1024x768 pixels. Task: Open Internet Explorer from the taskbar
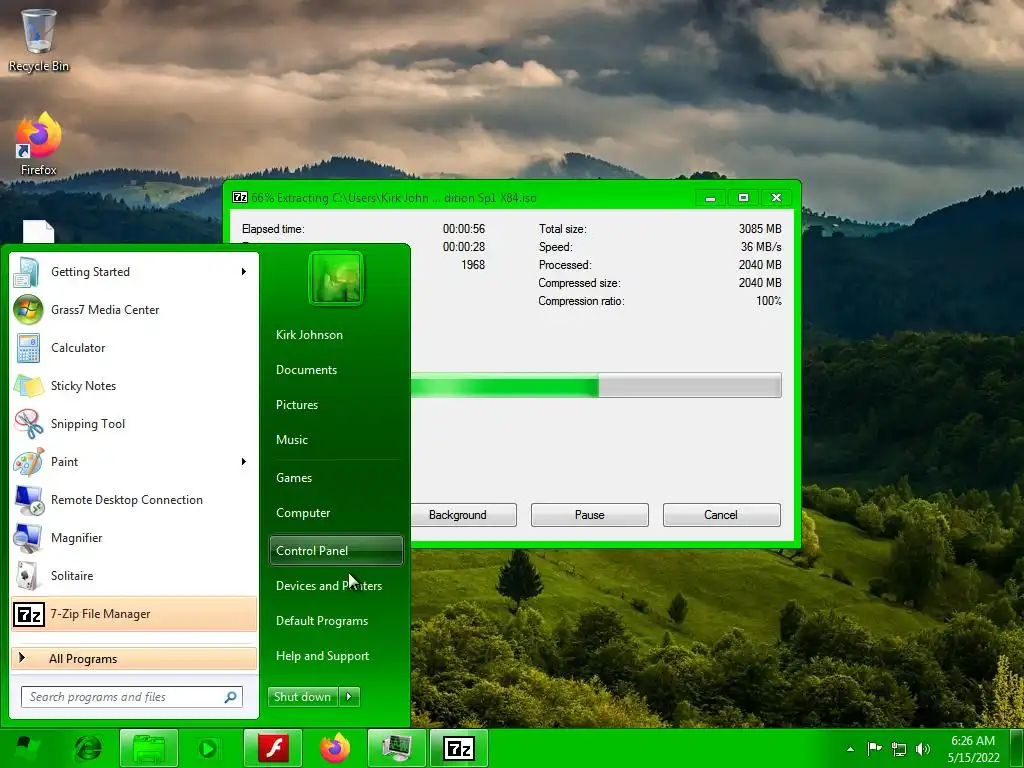89,748
